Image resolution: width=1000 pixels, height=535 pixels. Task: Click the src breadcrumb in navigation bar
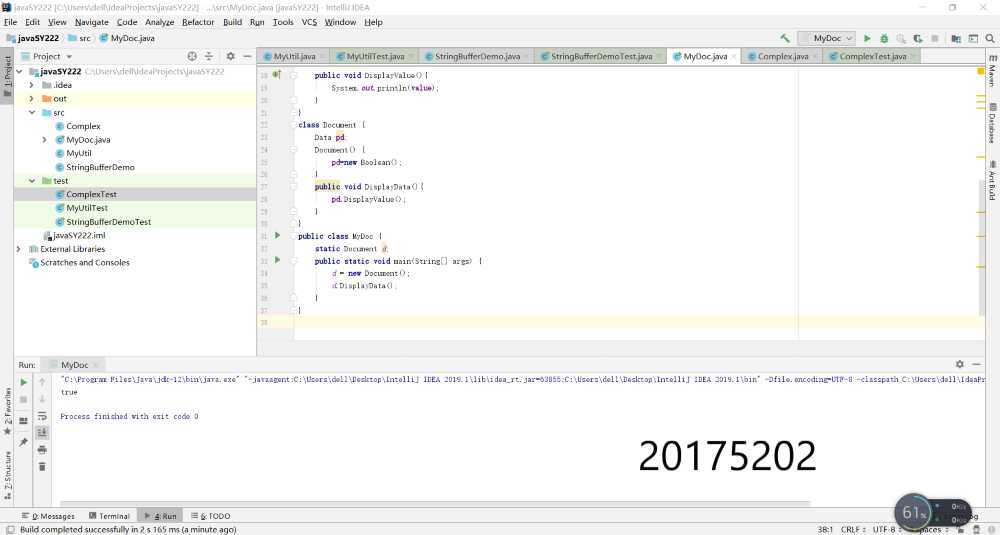79,38
